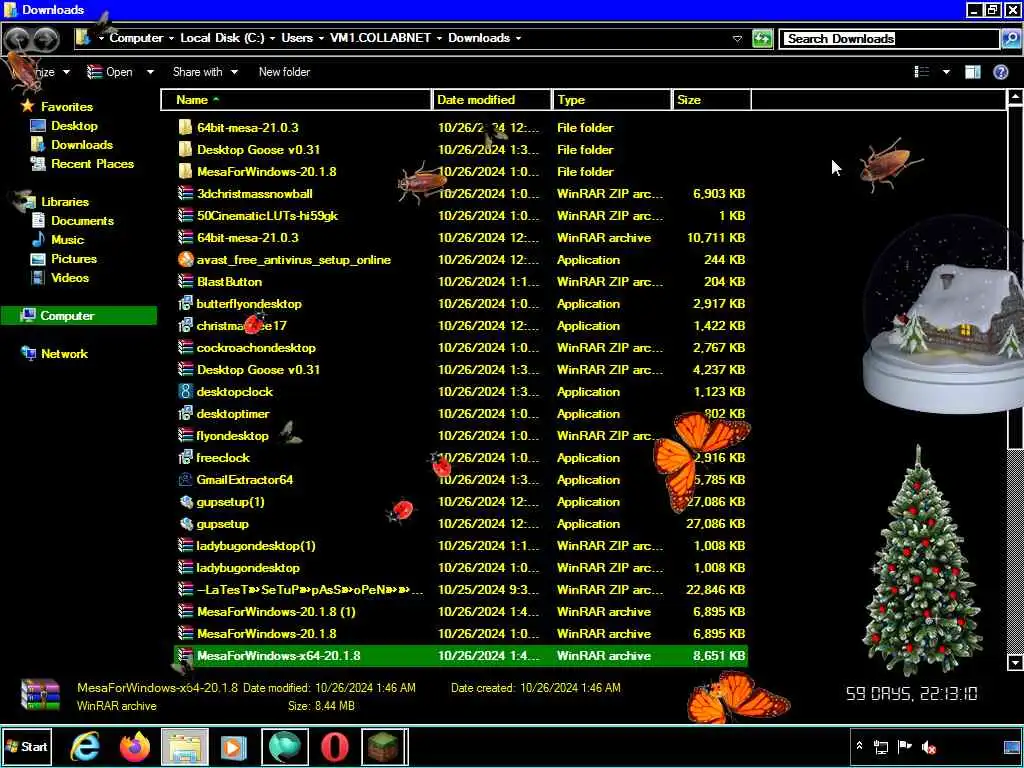Click the muted volume tray icon
This screenshot has width=1024, height=768.
tap(929, 746)
